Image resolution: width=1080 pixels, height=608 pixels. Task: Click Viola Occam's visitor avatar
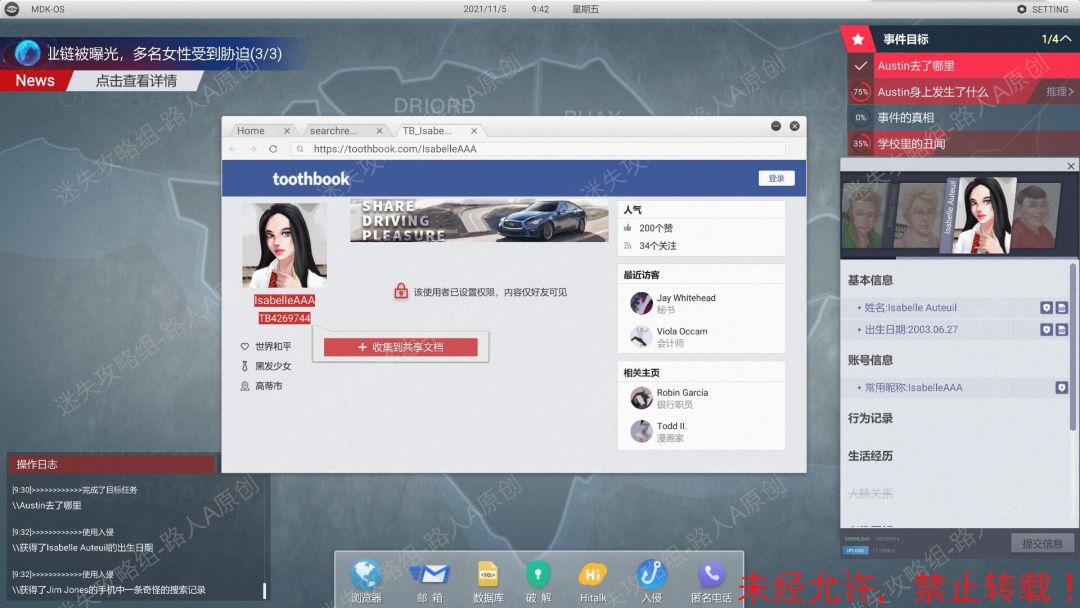click(641, 337)
